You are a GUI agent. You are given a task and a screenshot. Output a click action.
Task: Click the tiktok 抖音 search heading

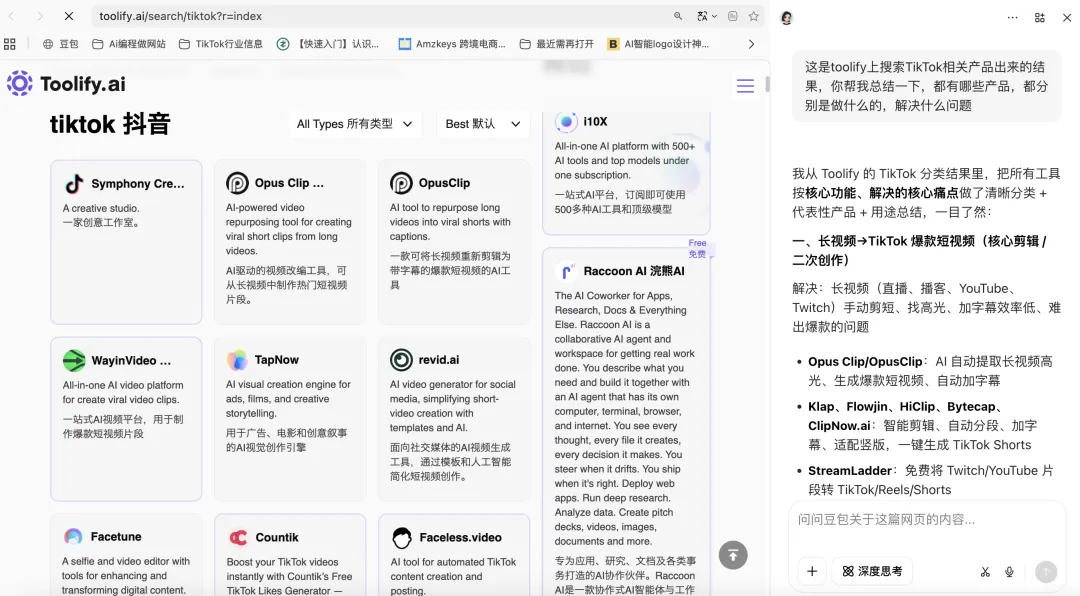110,124
